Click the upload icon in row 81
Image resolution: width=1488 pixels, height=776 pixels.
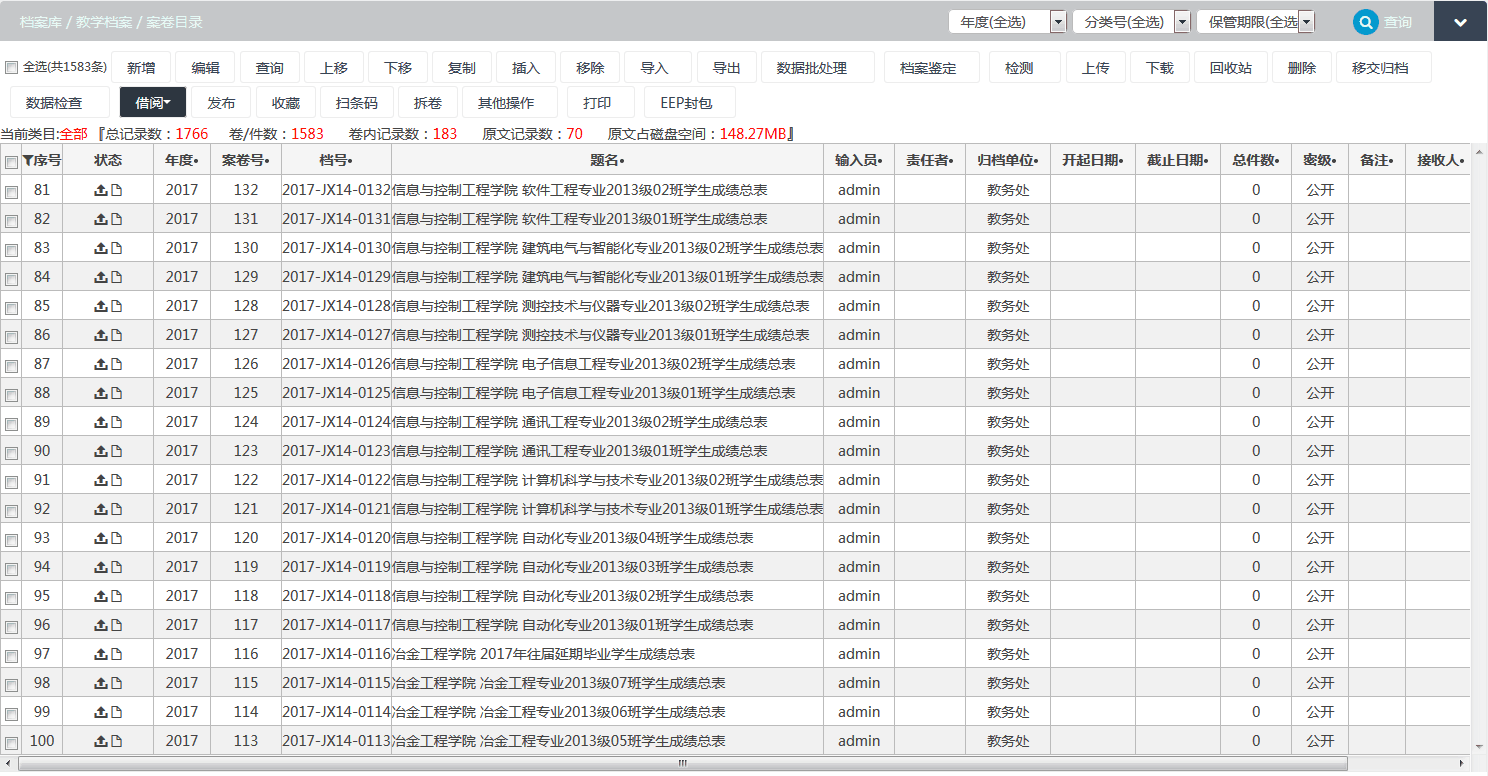point(101,190)
